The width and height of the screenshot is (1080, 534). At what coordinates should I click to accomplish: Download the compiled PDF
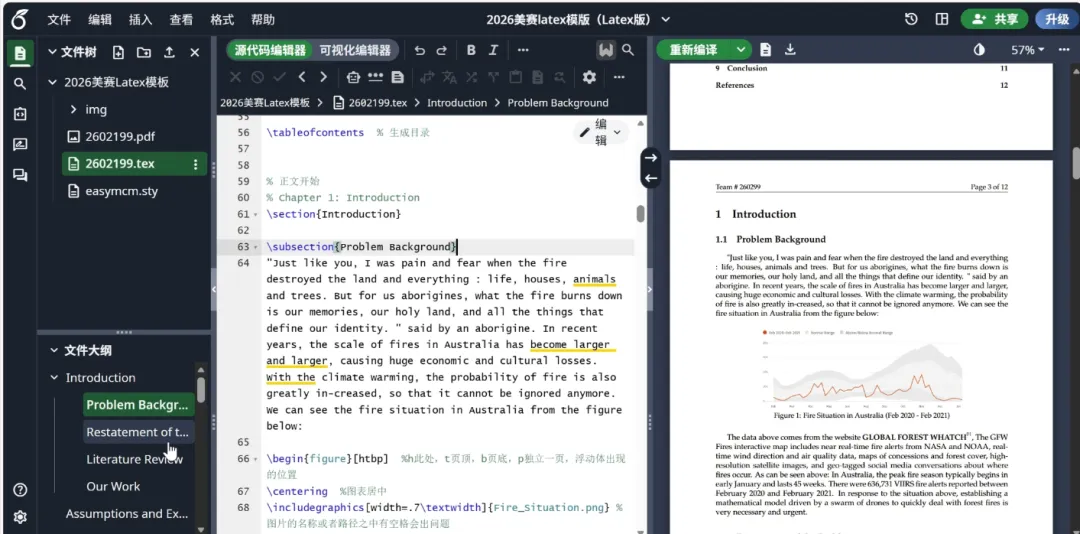click(790, 50)
